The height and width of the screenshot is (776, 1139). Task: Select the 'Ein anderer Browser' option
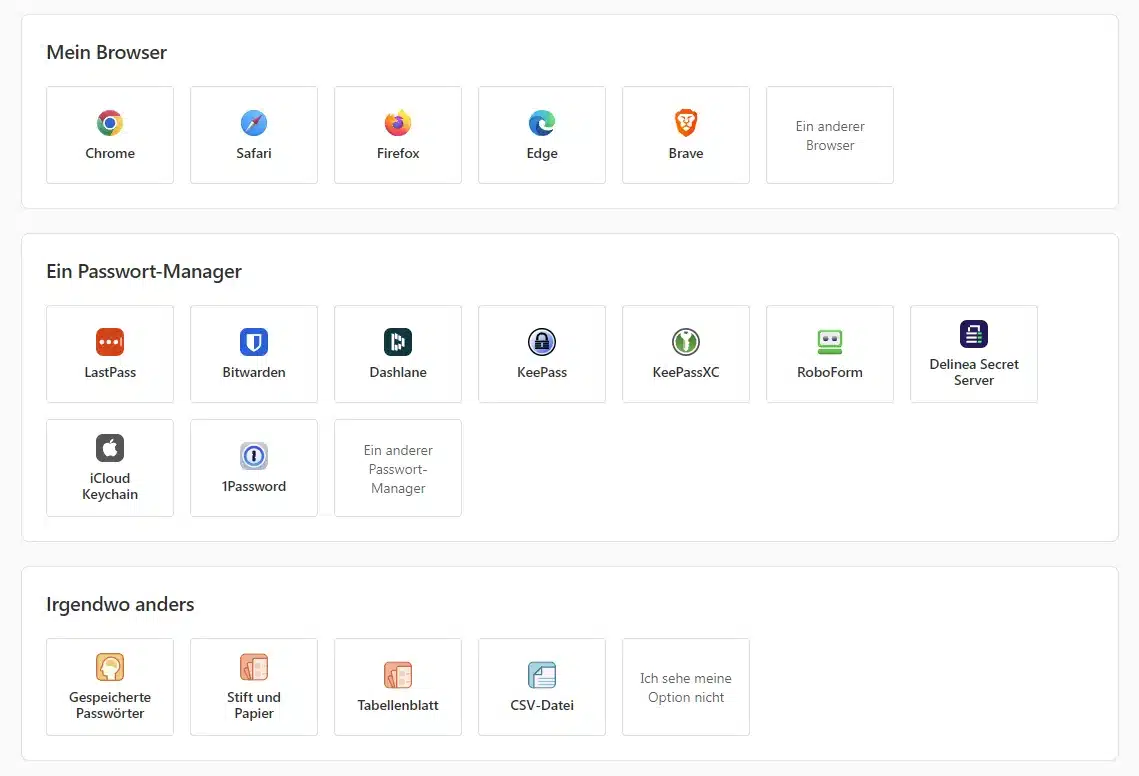[830, 135]
